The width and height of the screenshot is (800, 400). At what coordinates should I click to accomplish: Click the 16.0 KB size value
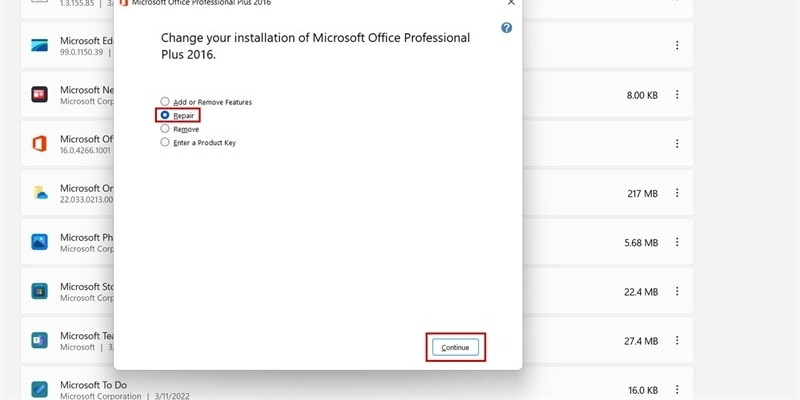[643, 390]
